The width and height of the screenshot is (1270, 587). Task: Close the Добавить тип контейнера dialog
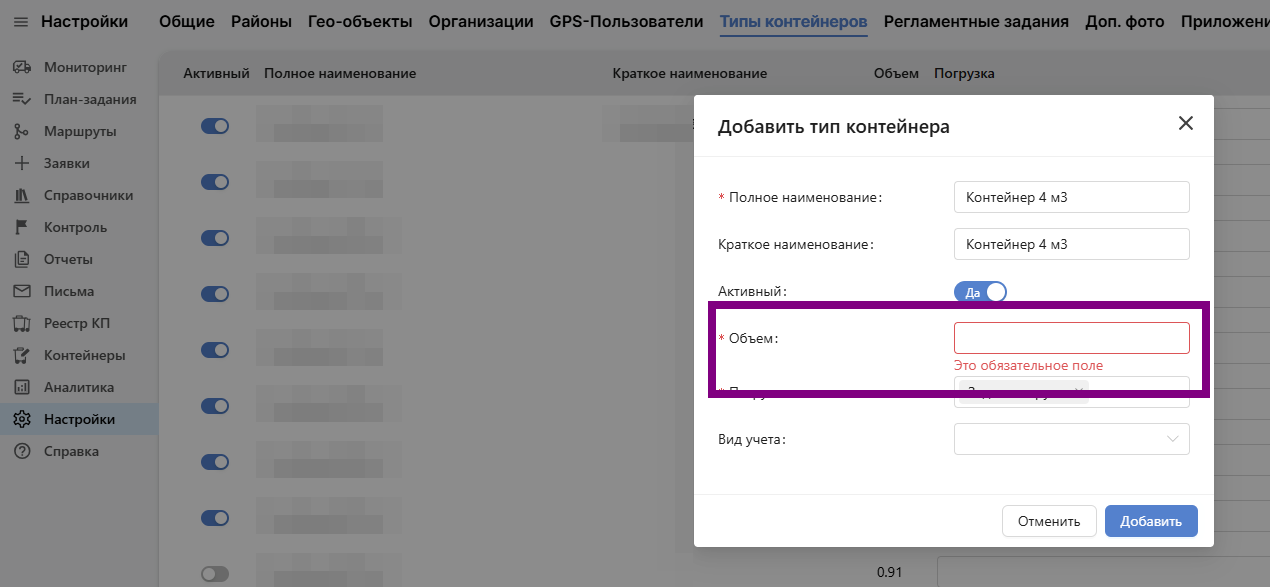click(1185, 123)
